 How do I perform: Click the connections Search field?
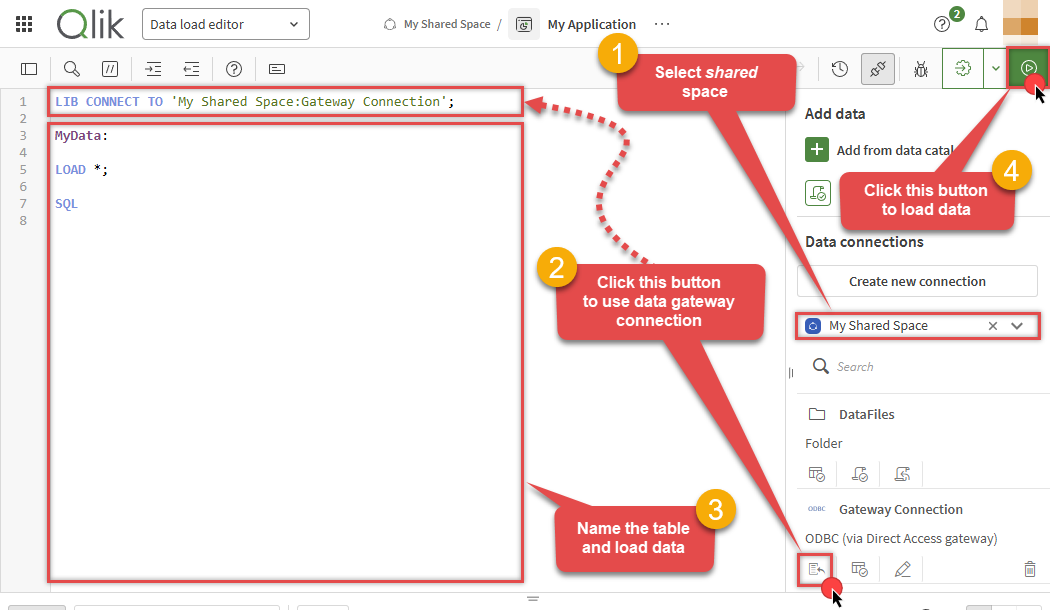(x=900, y=366)
